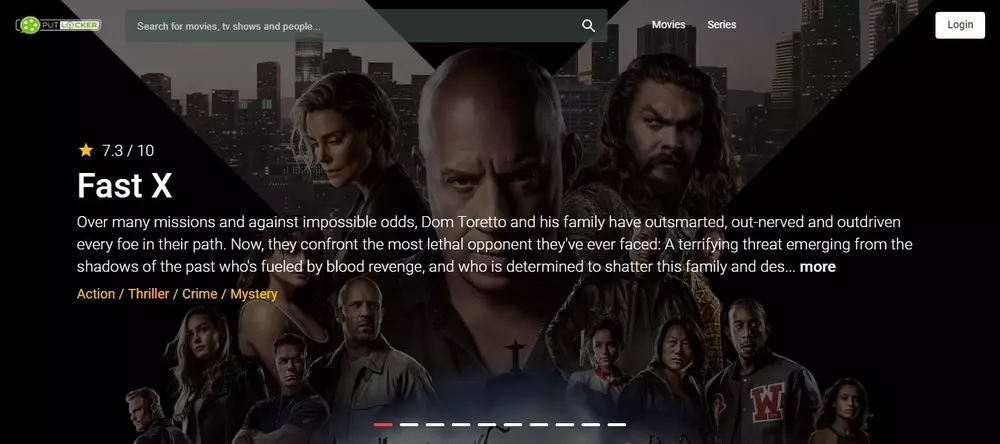This screenshot has height=444, width=1000.
Task: Select the active red carousel indicator
Action: point(383,424)
